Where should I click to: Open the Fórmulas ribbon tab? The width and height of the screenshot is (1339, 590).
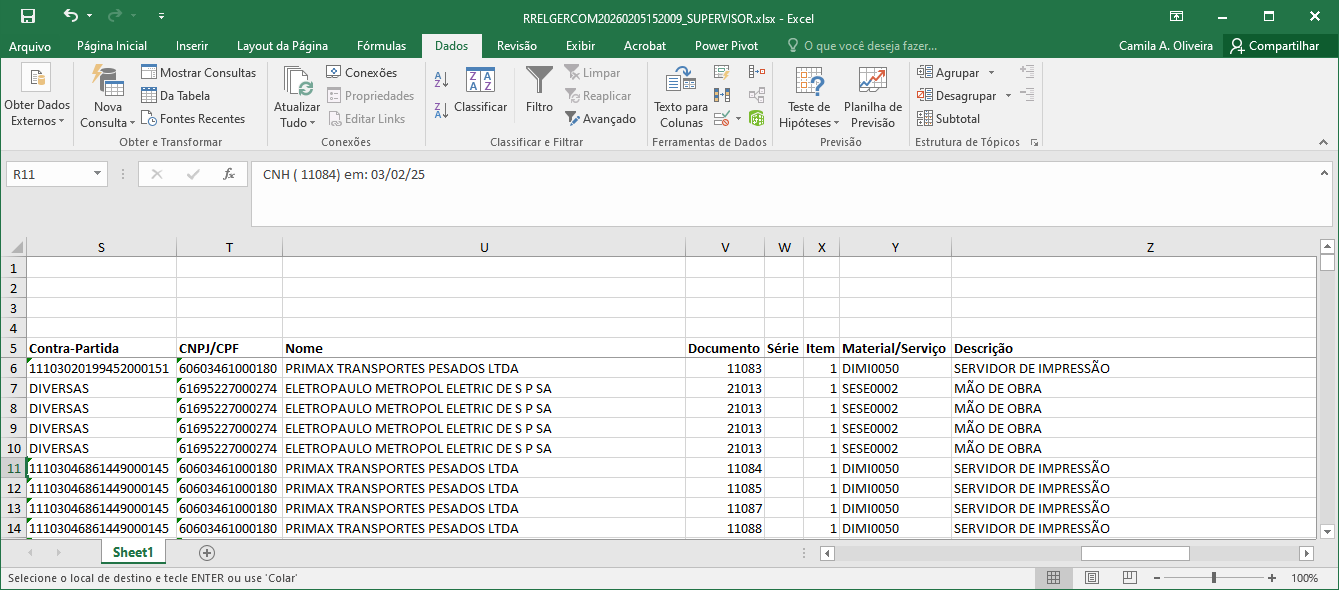tap(381, 46)
